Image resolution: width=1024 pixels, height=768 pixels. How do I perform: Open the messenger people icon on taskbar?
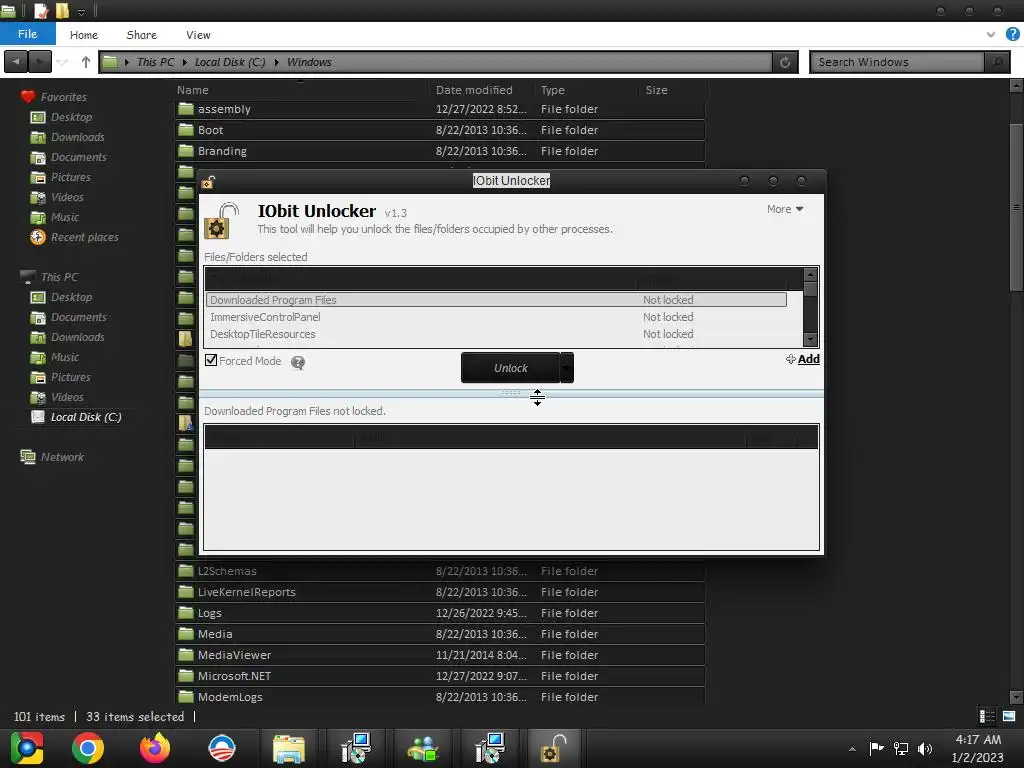(x=422, y=748)
